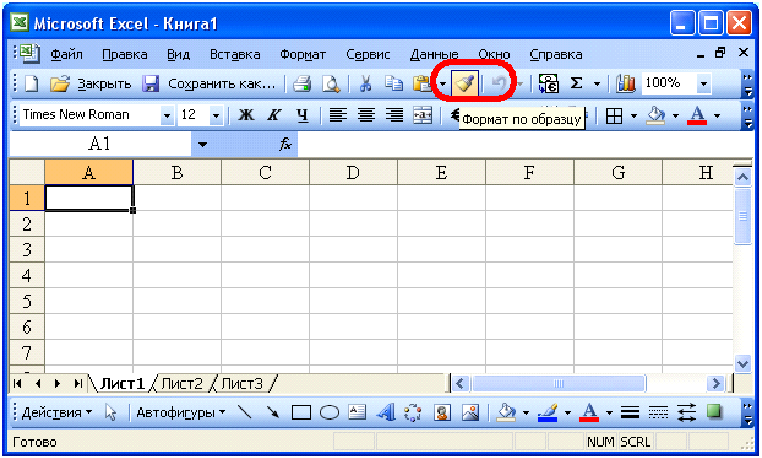Image resolution: width=762 pixels, height=458 pixels.
Task: Click the green Shadow style icon
Action: pyautogui.click(x=714, y=412)
